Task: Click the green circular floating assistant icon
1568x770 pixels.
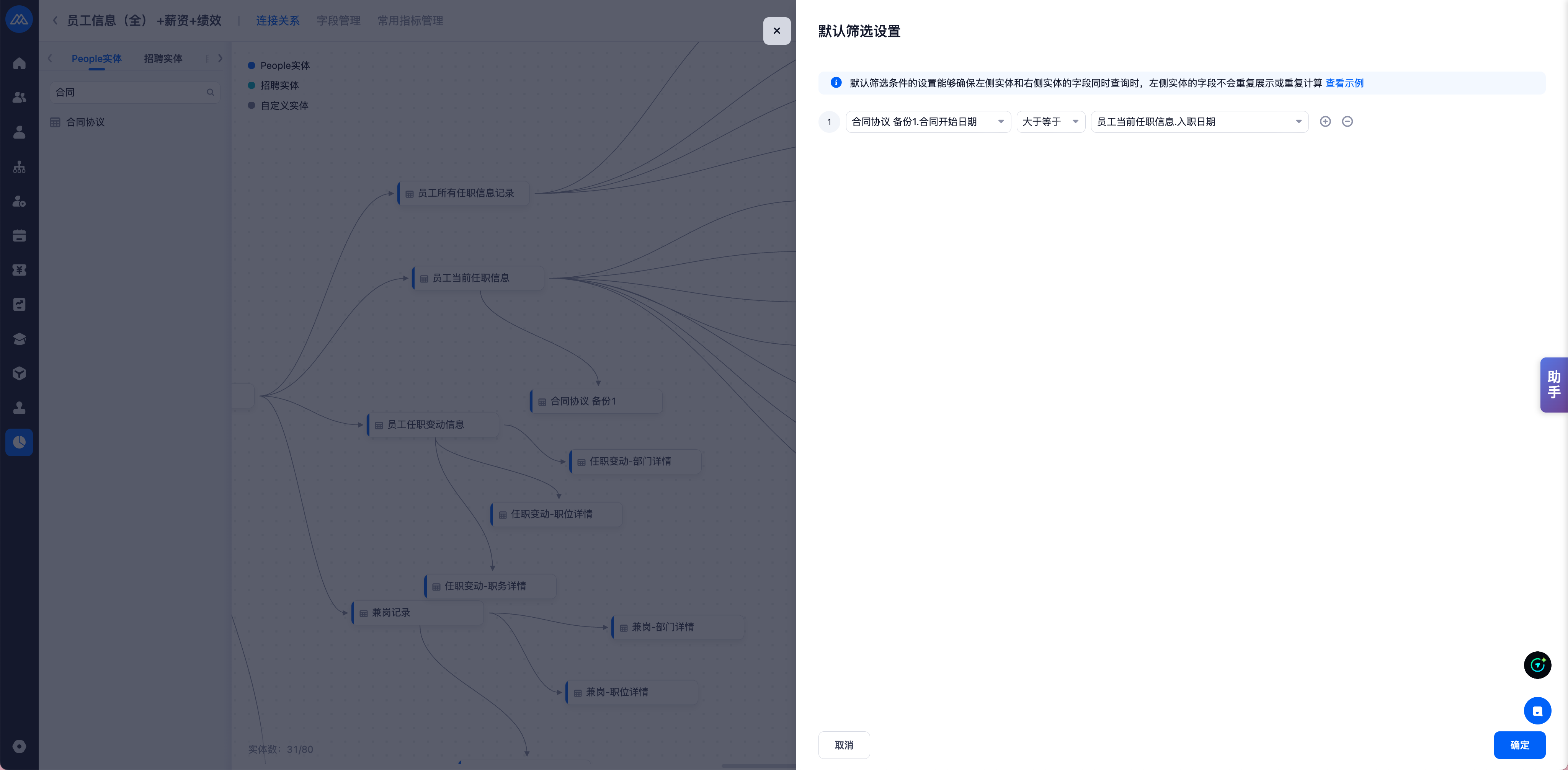Action: click(1537, 665)
